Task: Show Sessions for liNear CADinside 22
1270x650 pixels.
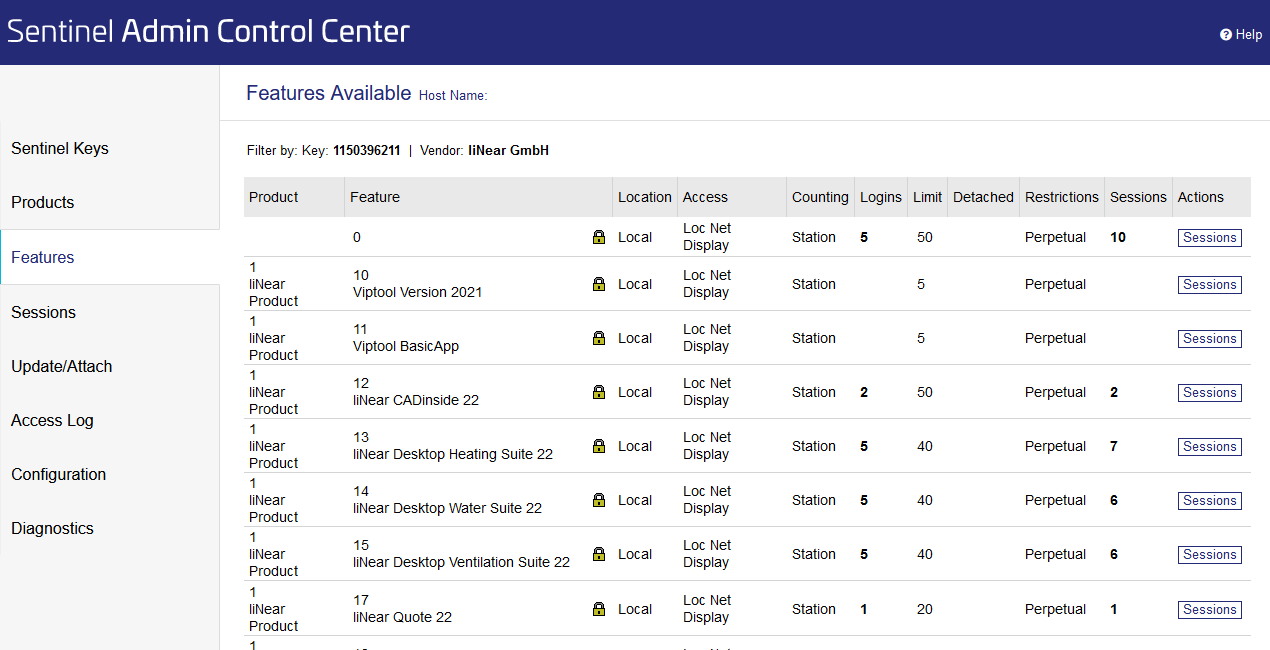Action: [1210, 393]
